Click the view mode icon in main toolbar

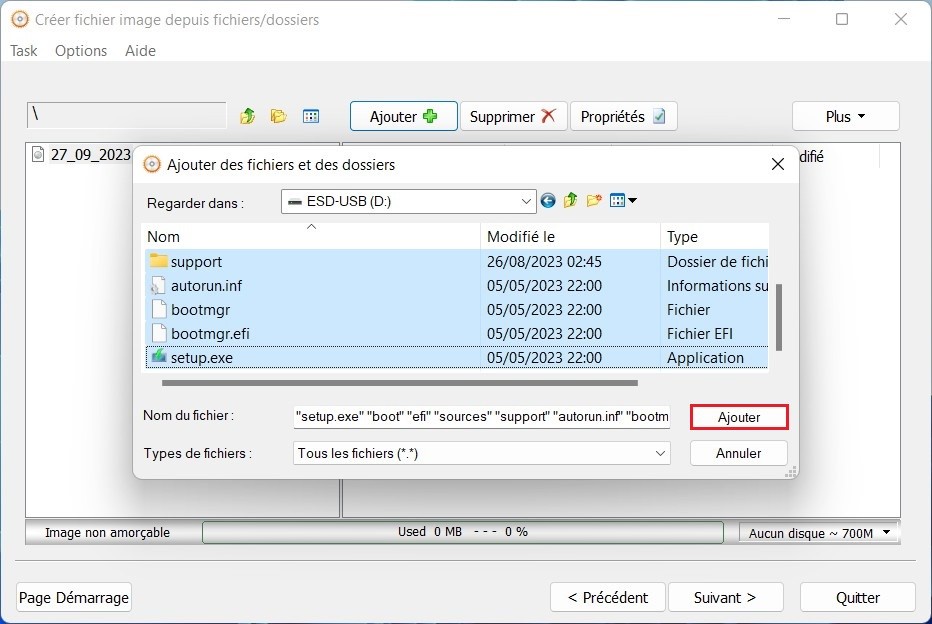311,116
